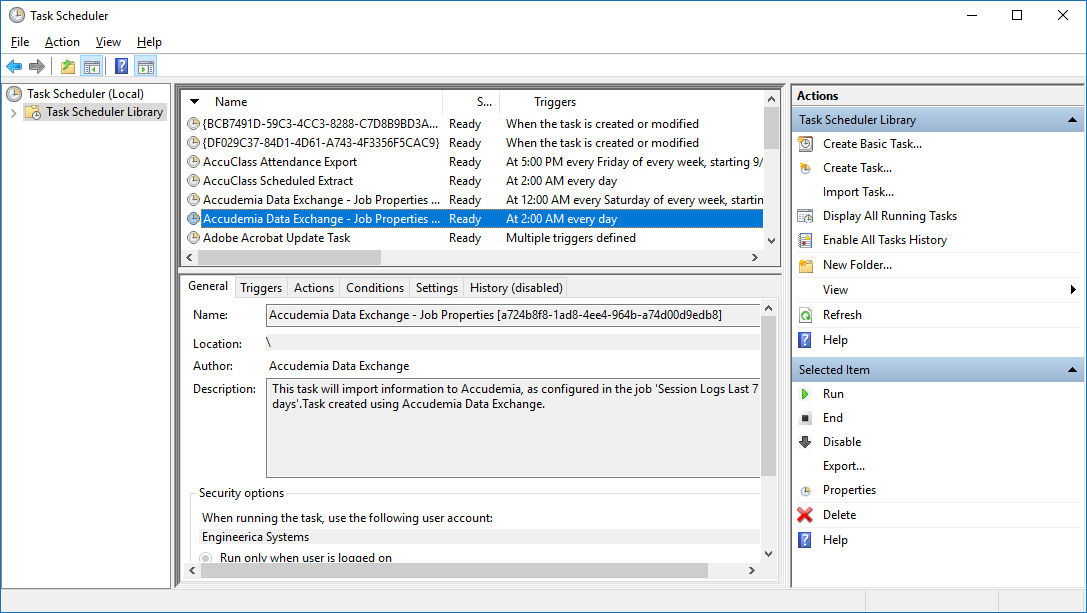Click the Forward arrow toolbar icon

pos(36,67)
